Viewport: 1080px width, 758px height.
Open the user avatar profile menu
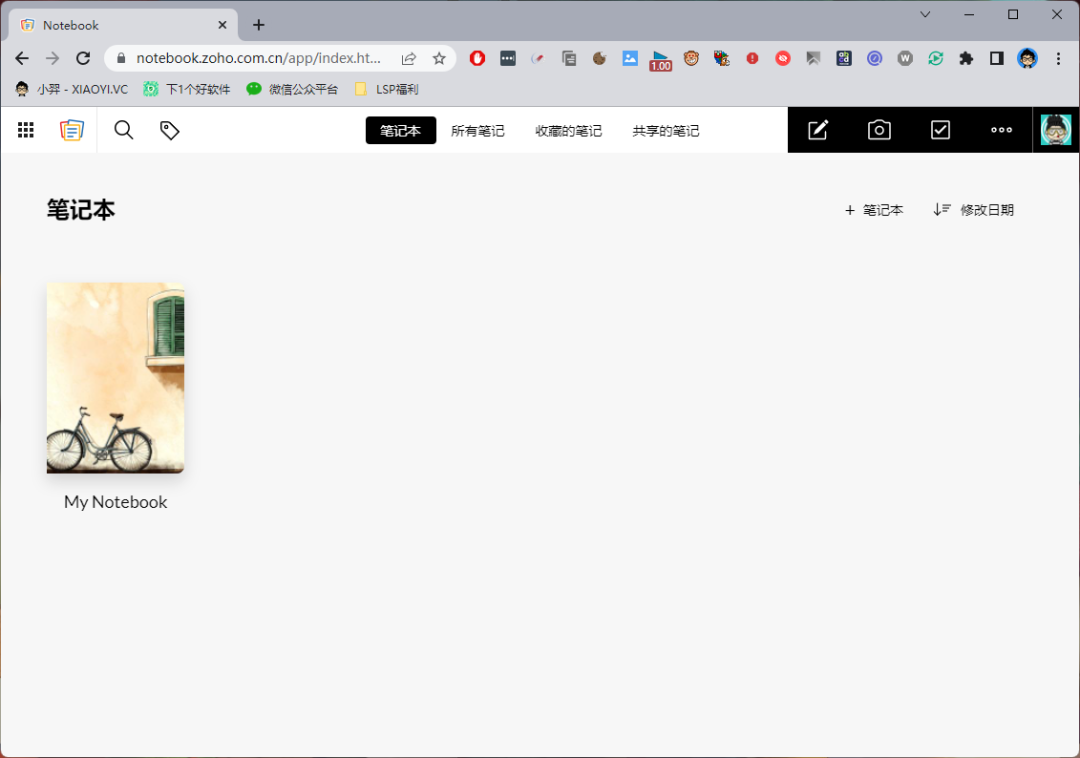(1055, 130)
